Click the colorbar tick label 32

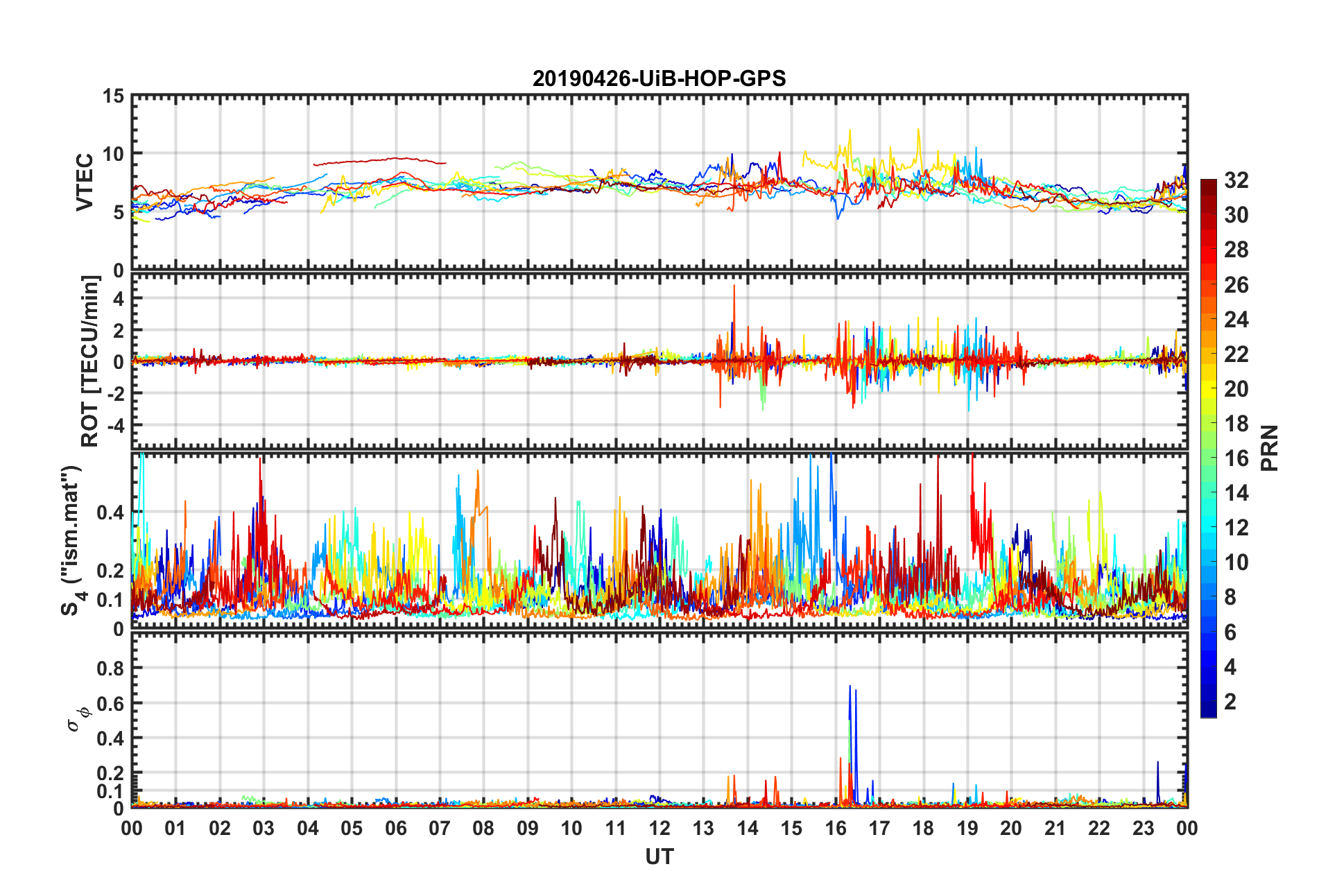[1236, 180]
